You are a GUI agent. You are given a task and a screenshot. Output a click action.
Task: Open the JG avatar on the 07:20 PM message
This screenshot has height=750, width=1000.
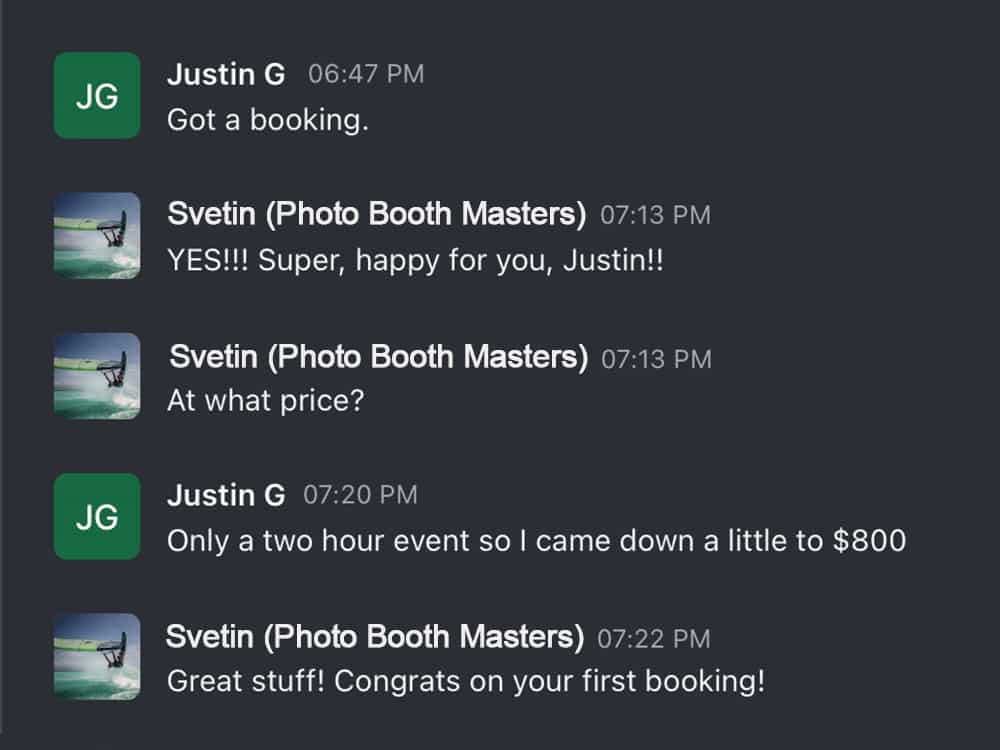pyautogui.click(x=97, y=517)
